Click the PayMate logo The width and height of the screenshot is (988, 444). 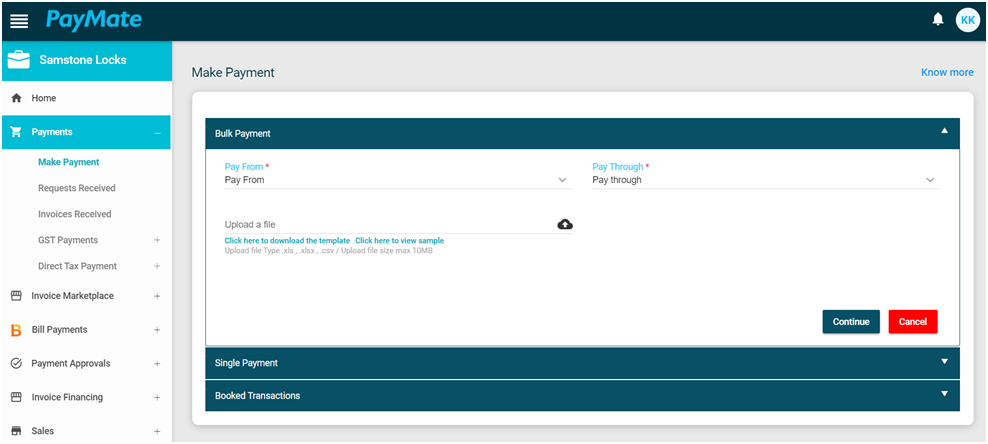(94, 20)
